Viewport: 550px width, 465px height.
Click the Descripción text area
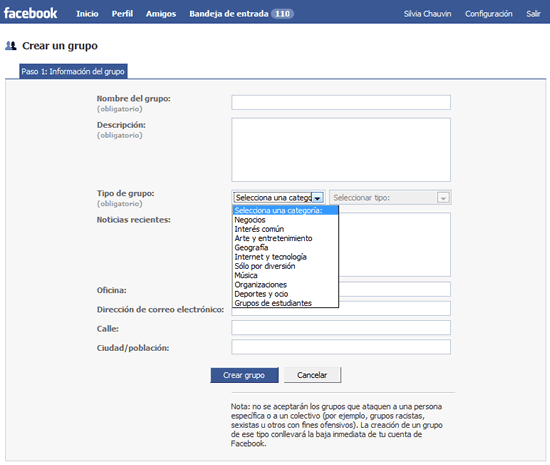341,150
